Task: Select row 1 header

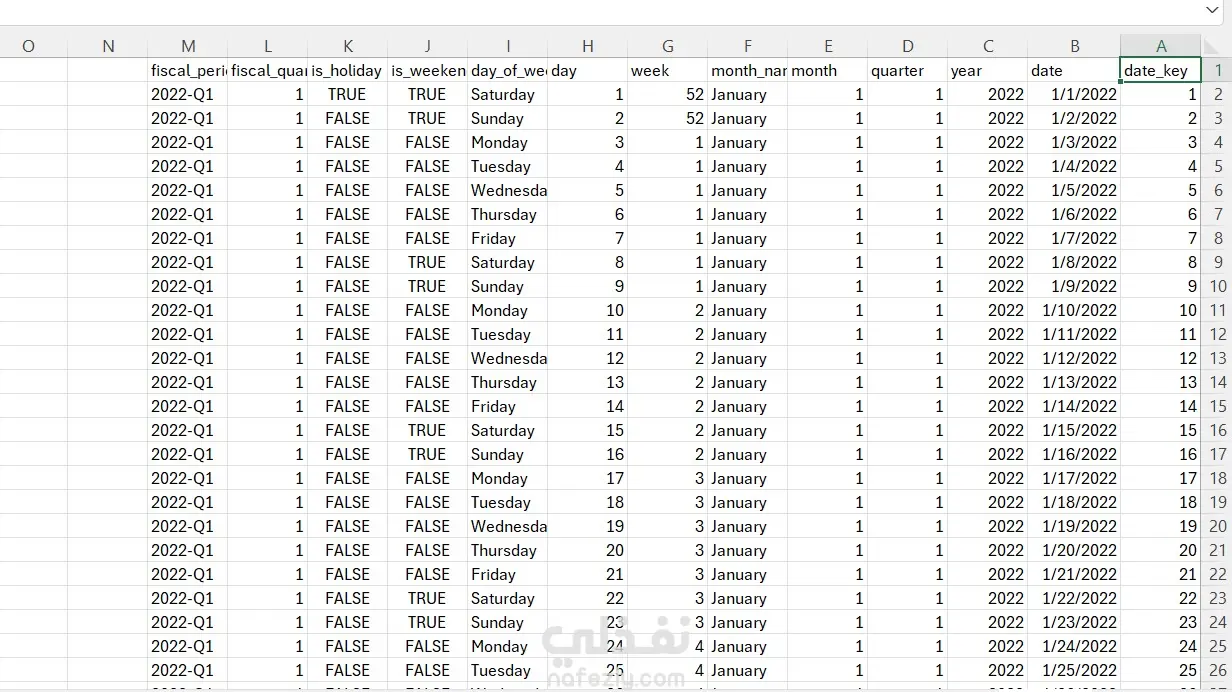Action: [1217, 70]
